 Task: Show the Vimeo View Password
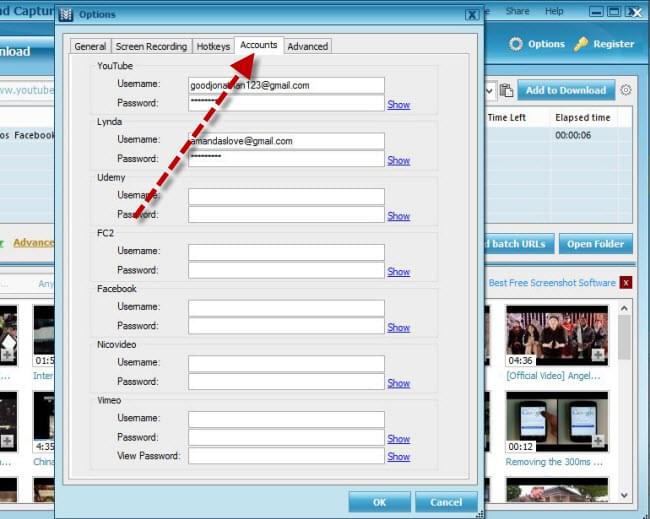point(398,456)
